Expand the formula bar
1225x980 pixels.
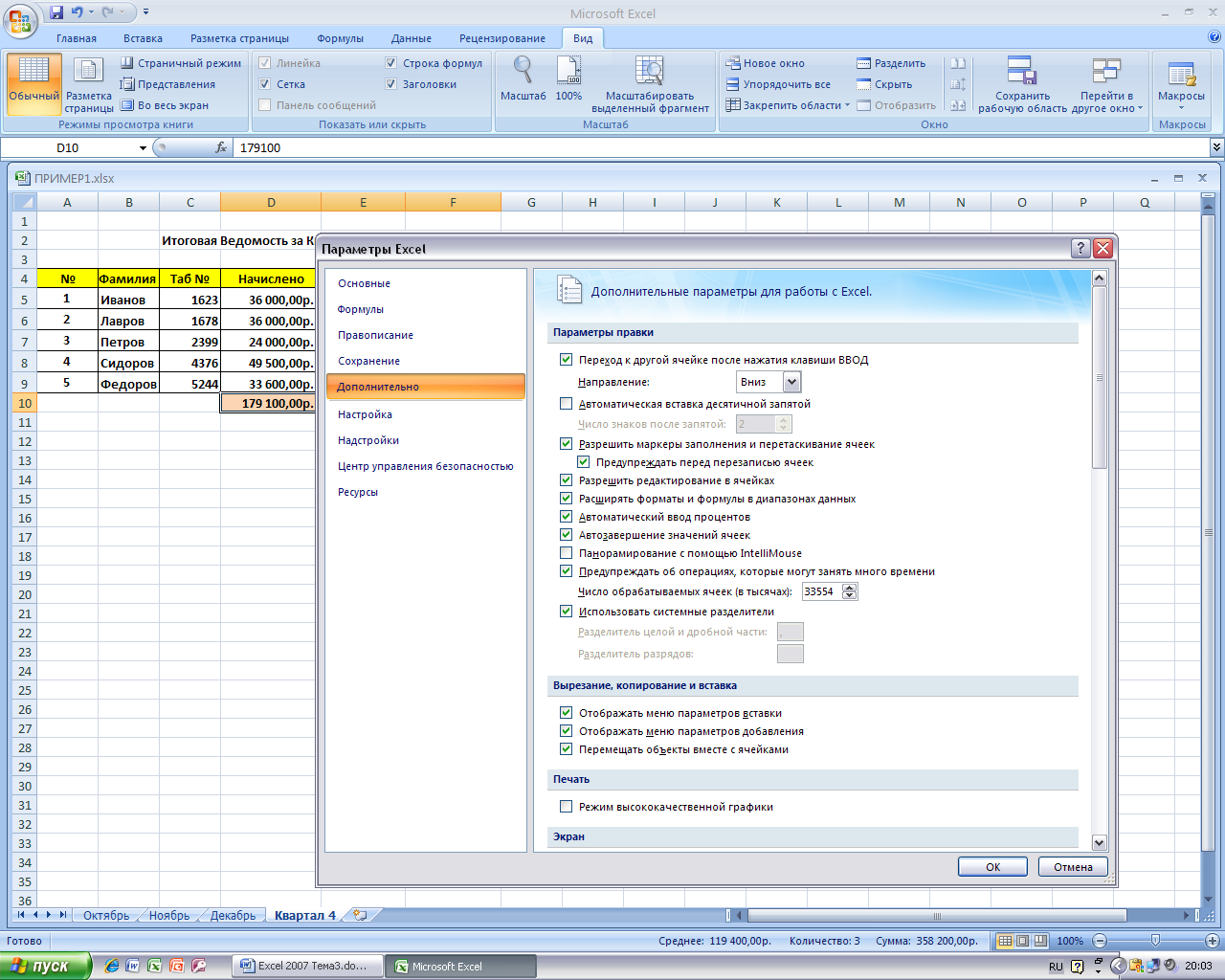pos(1216,147)
